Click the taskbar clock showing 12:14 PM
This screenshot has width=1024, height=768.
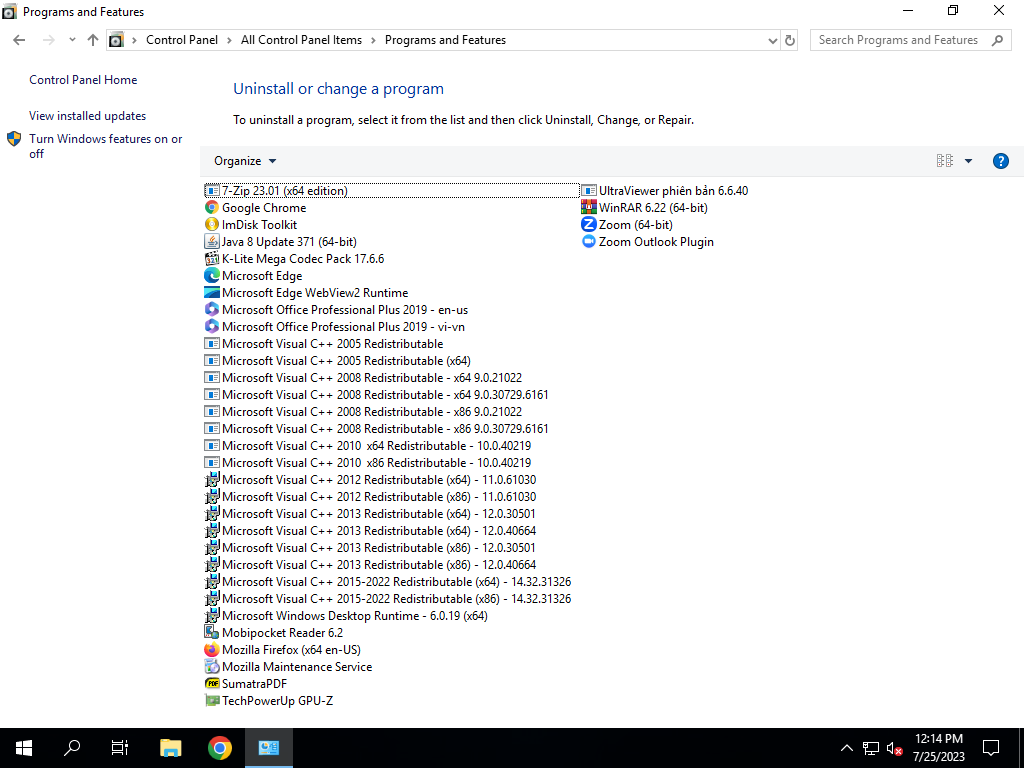point(938,748)
